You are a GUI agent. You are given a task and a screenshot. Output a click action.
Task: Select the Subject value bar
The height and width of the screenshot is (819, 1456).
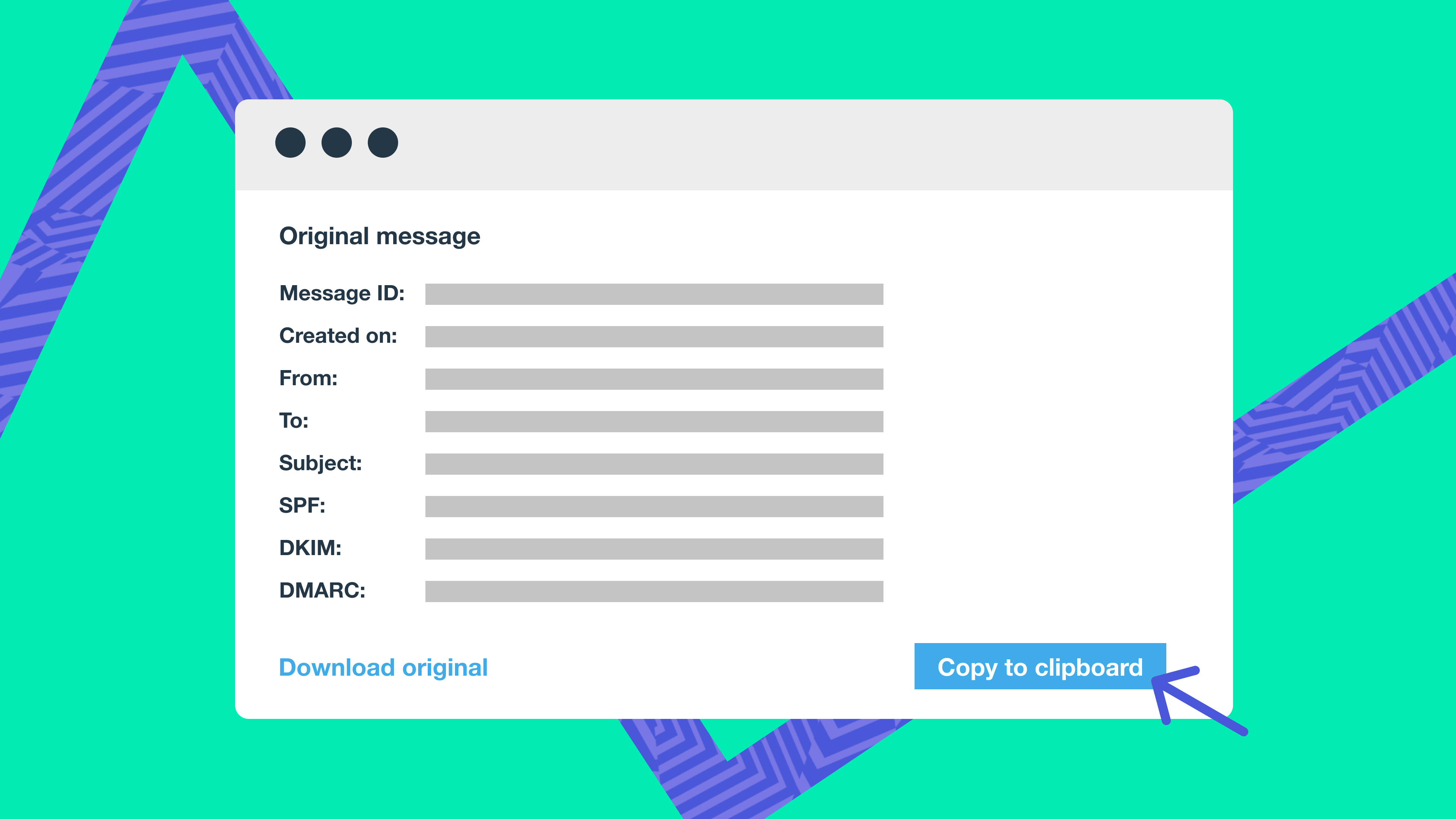click(654, 464)
